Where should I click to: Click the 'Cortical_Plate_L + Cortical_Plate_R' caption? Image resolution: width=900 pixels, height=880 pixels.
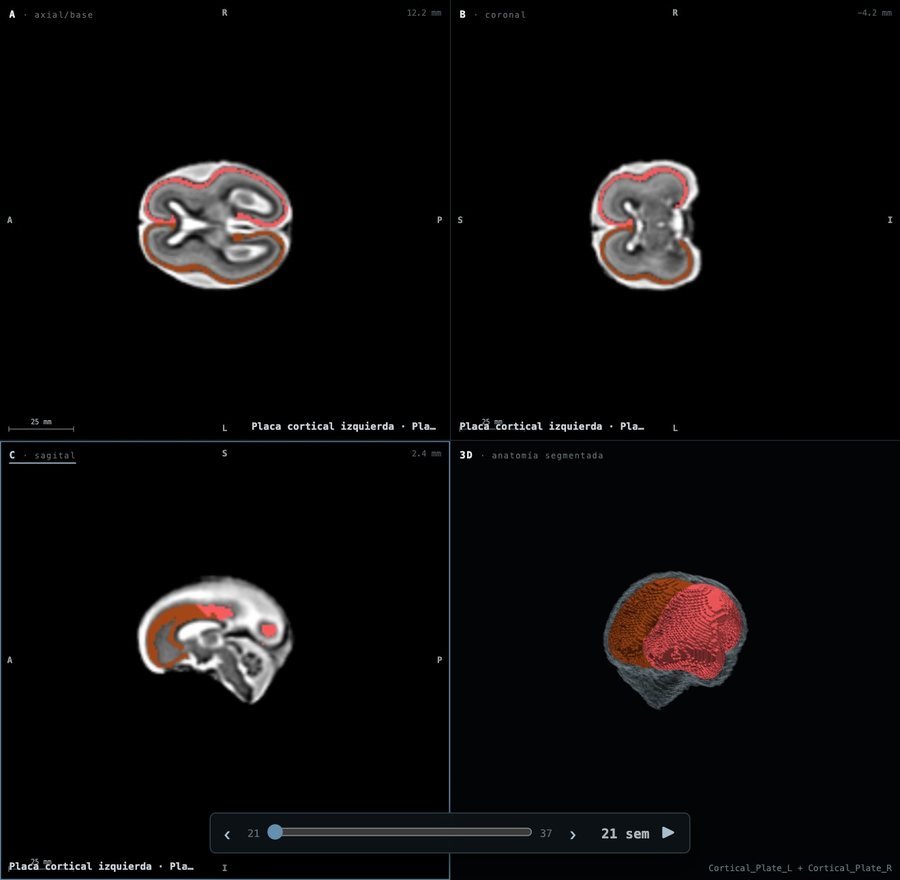800,868
